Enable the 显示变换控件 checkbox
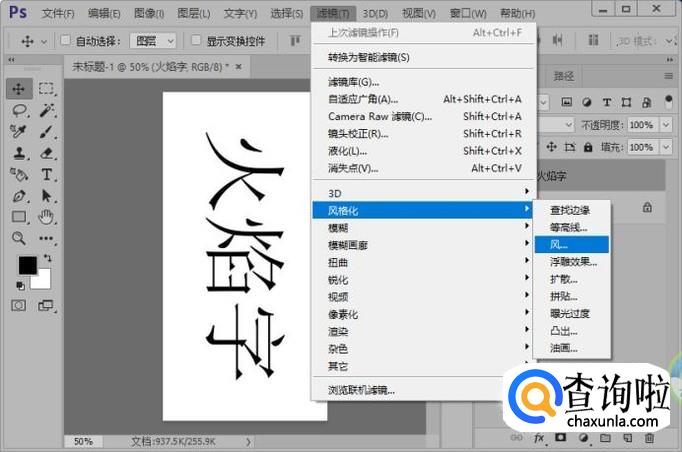This screenshot has width=682, height=452. point(196,40)
